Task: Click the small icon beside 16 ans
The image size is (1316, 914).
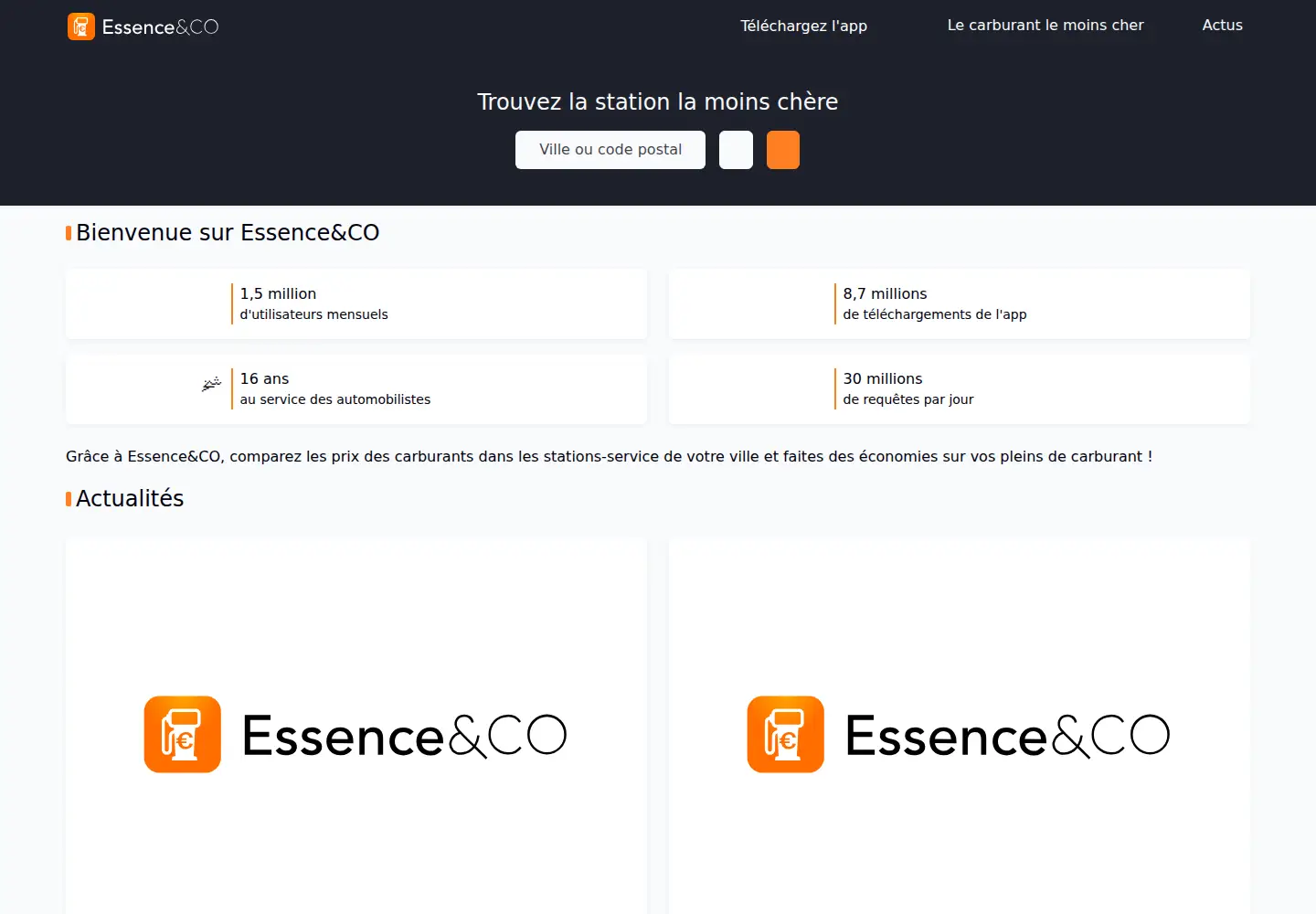Action: click(x=211, y=384)
